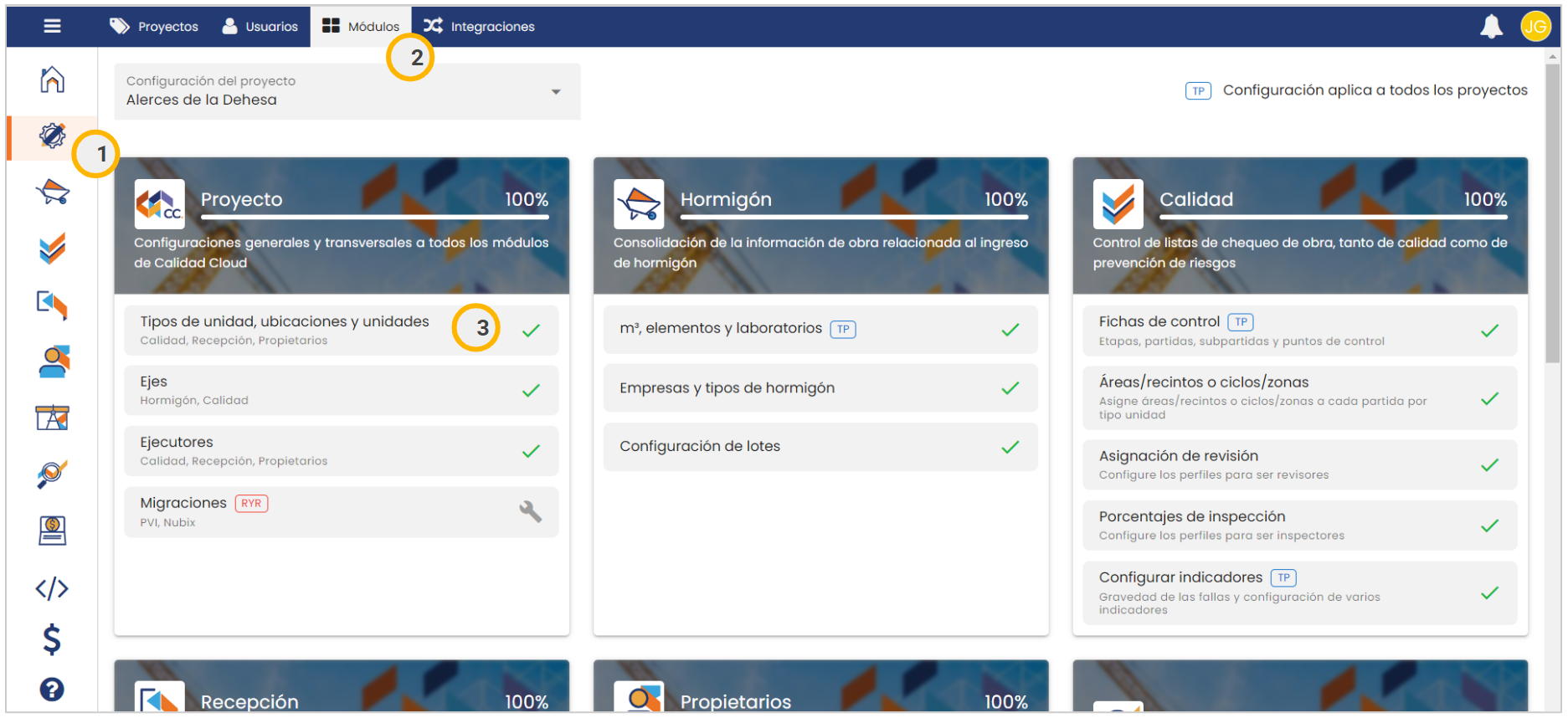Click the checkmark beside Fichas de control
Image resolution: width=1568 pixels, height=718 pixels.
[1489, 331]
